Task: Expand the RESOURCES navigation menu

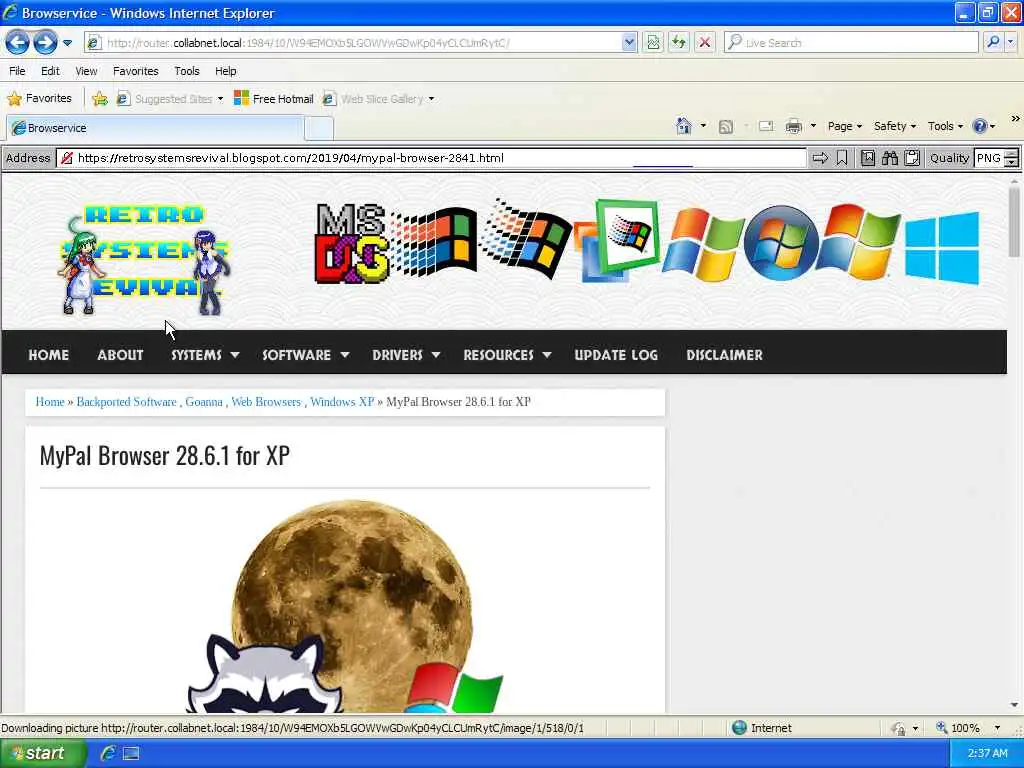Action: tap(507, 355)
